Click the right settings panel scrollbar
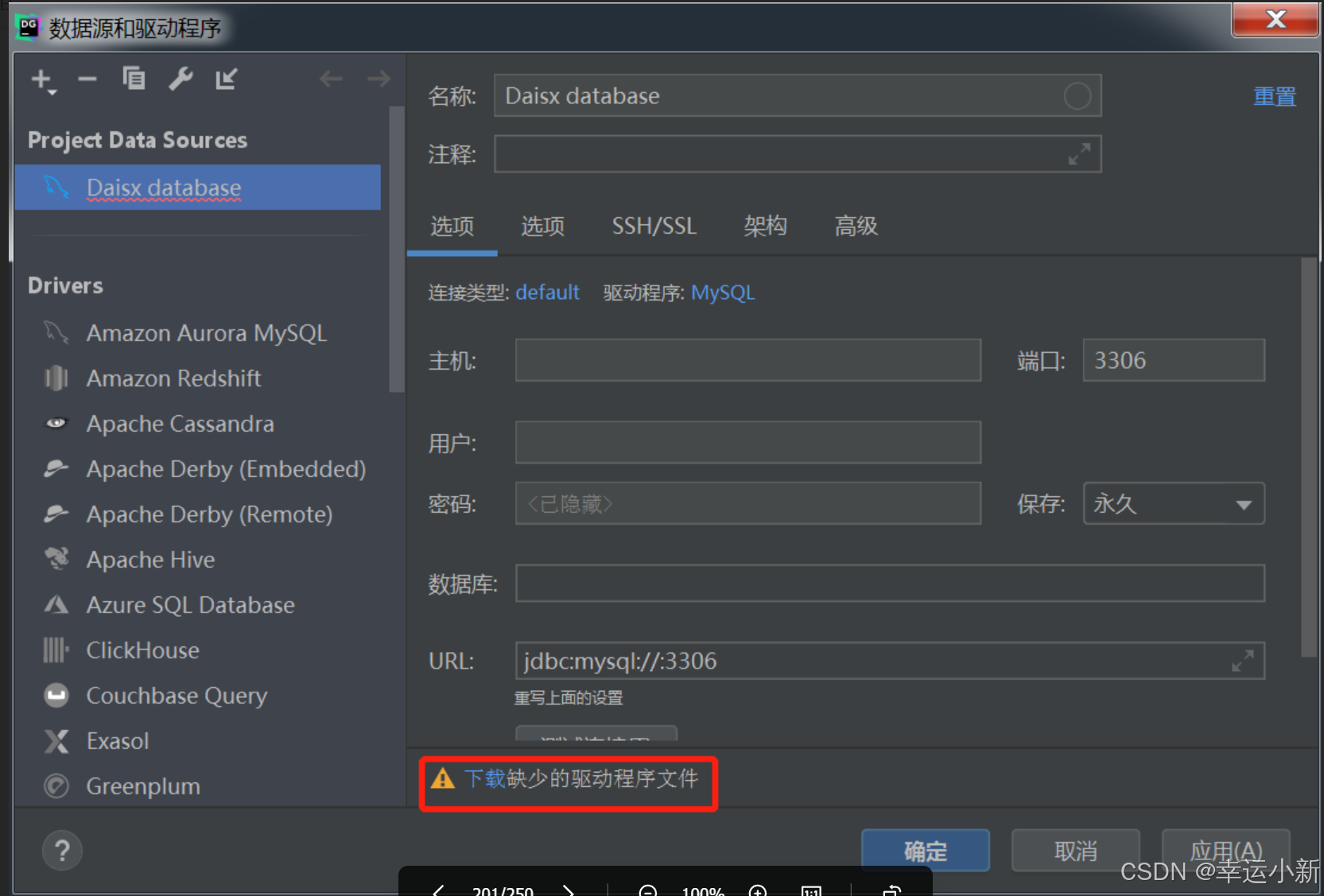1324x896 pixels. point(1308,457)
